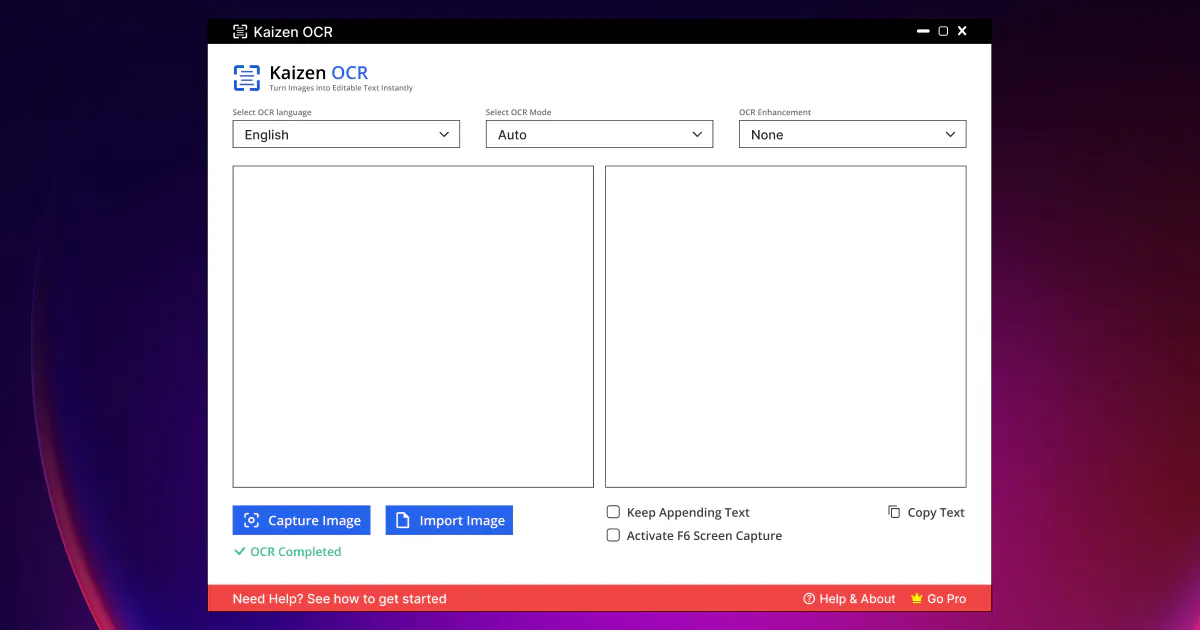Click inside the right text output pane
Viewport: 1200px width, 630px height.
click(x=786, y=327)
